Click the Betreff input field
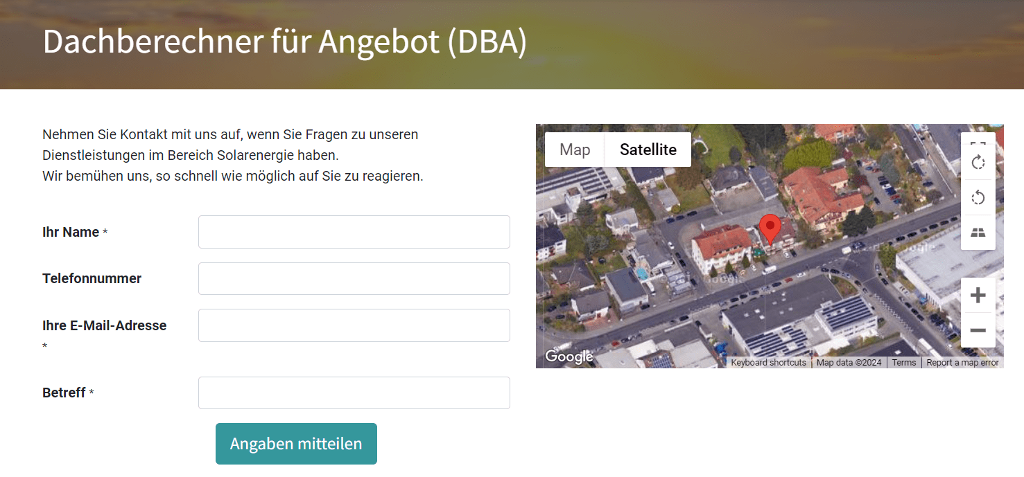The image size is (1024, 477). 354,393
